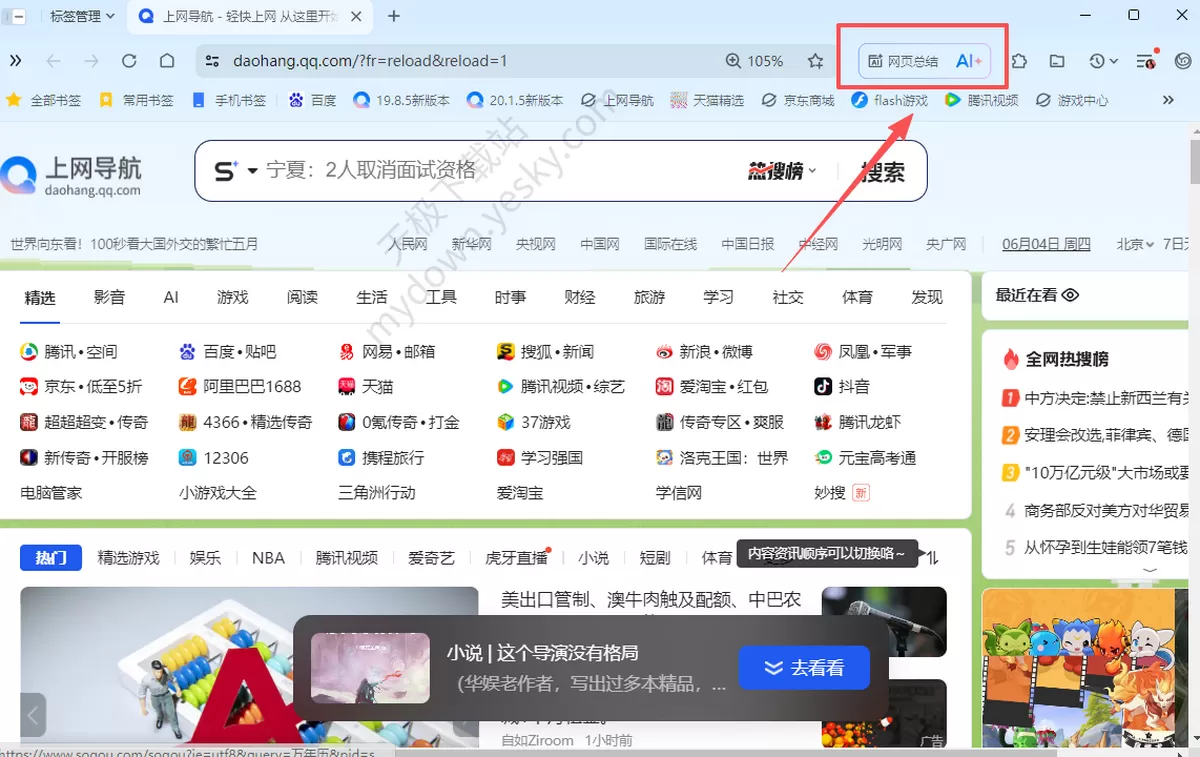Switch to the 工具 category tab

[441, 297]
